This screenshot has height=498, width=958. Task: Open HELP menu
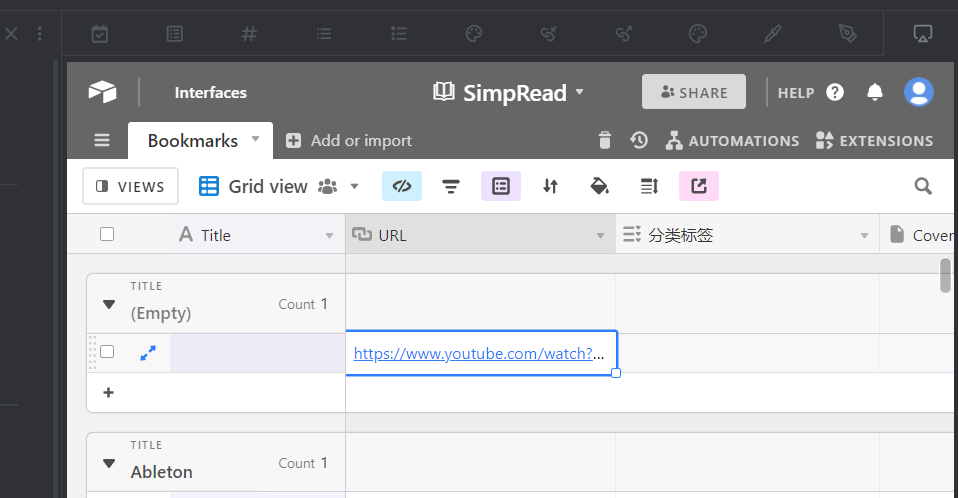click(x=811, y=93)
